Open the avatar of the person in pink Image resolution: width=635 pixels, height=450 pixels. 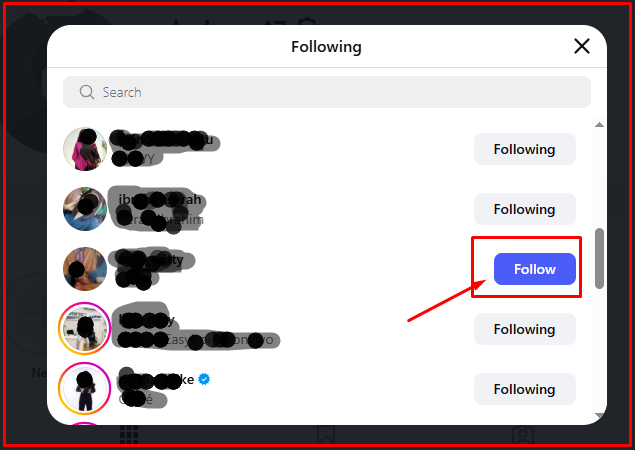click(x=85, y=150)
